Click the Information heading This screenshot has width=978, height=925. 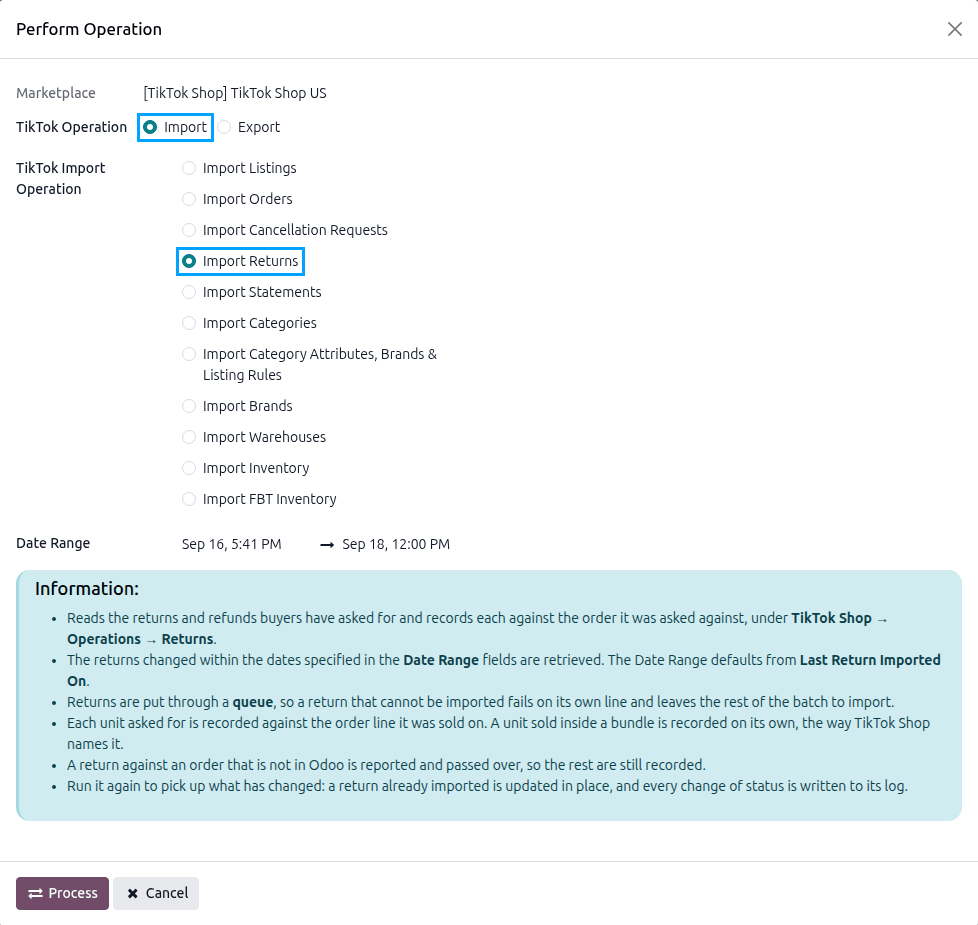coord(87,589)
